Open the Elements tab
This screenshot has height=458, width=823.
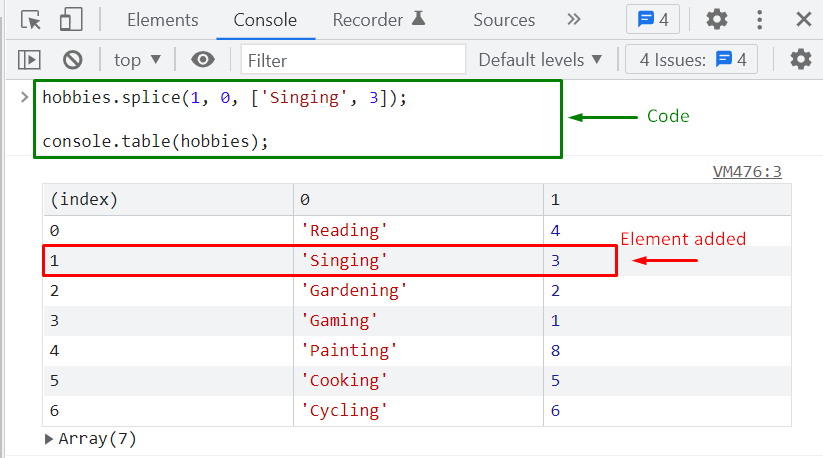pos(163,20)
